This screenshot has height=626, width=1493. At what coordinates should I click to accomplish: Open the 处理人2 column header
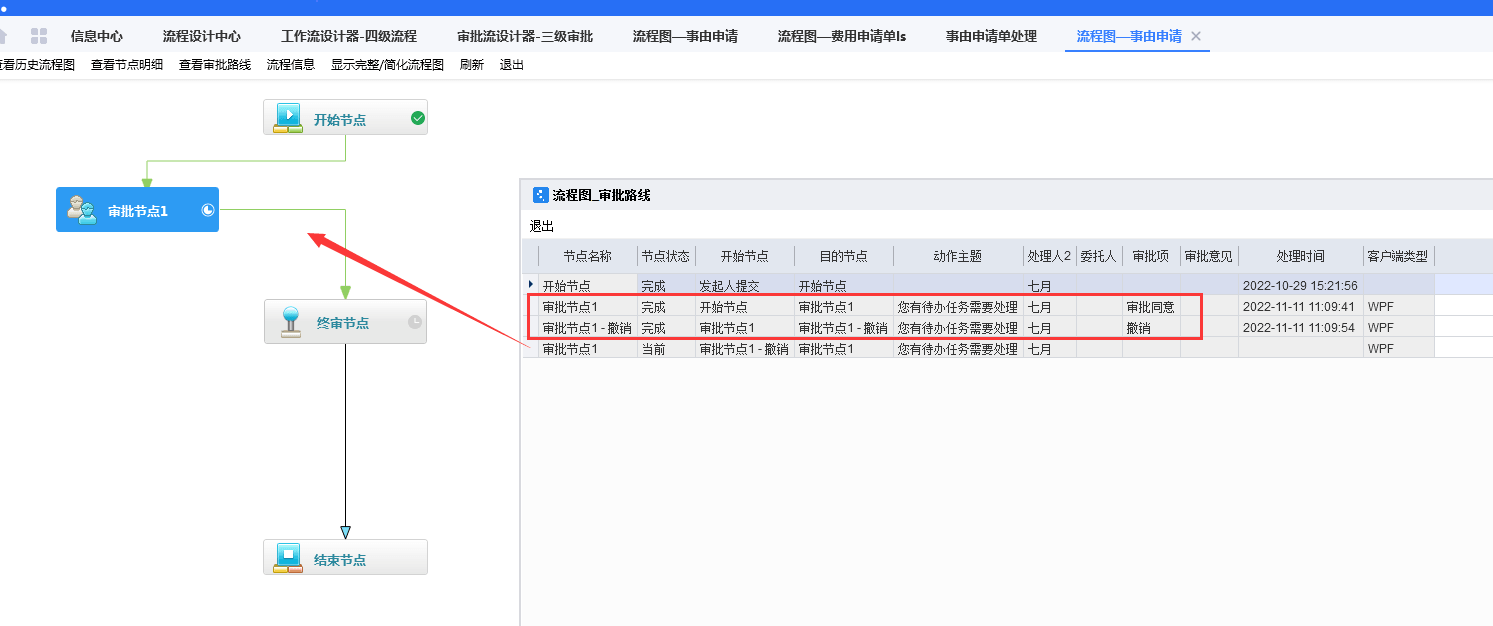pyautogui.click(x=1048, y=256)
